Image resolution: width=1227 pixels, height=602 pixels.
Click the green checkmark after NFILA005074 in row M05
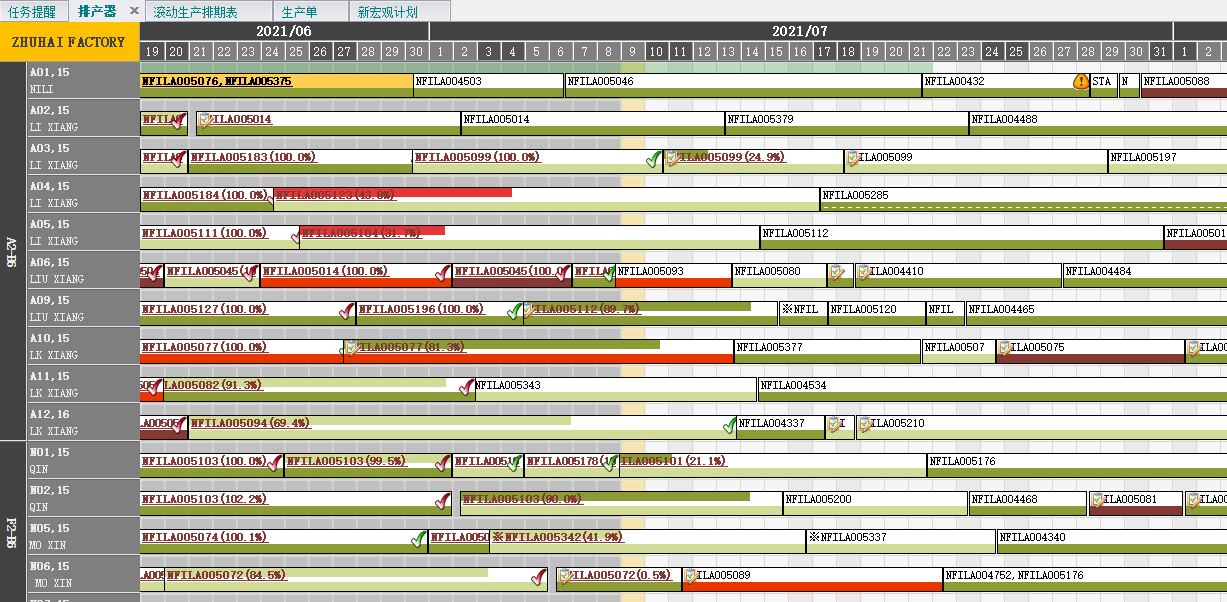[x=419, y=538]
